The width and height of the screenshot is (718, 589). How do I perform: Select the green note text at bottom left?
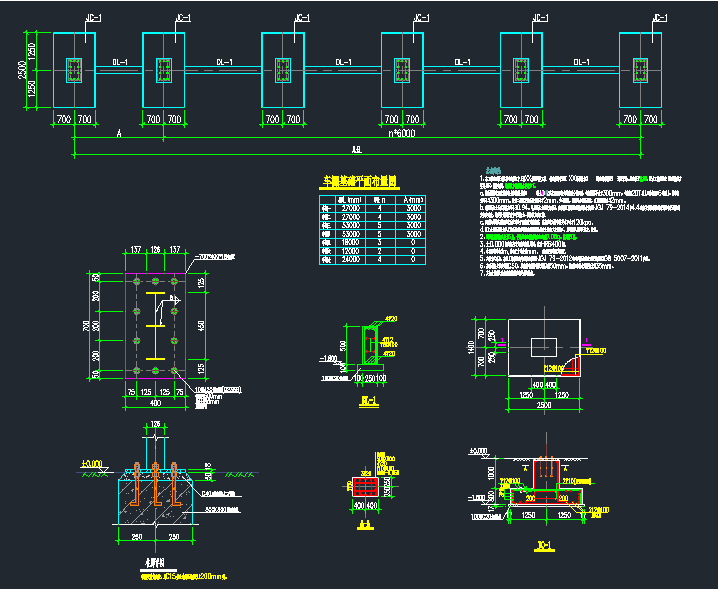(184, 576)
